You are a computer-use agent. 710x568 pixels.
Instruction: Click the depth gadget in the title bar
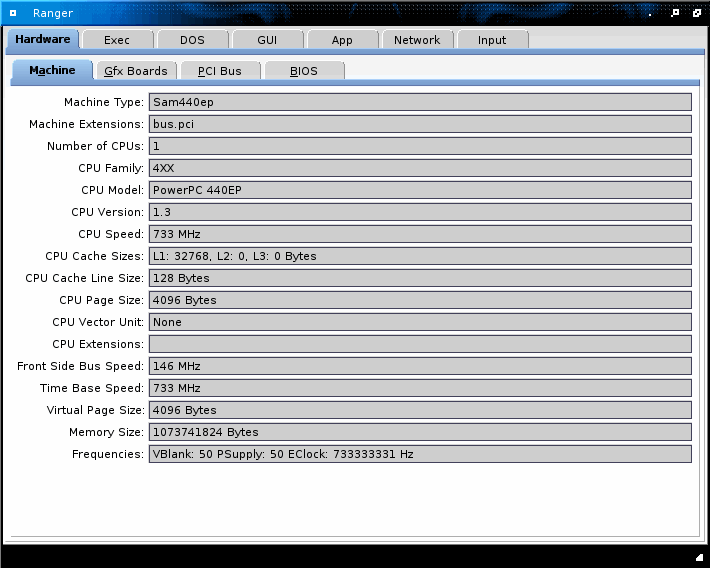click(x=697, y=13)
